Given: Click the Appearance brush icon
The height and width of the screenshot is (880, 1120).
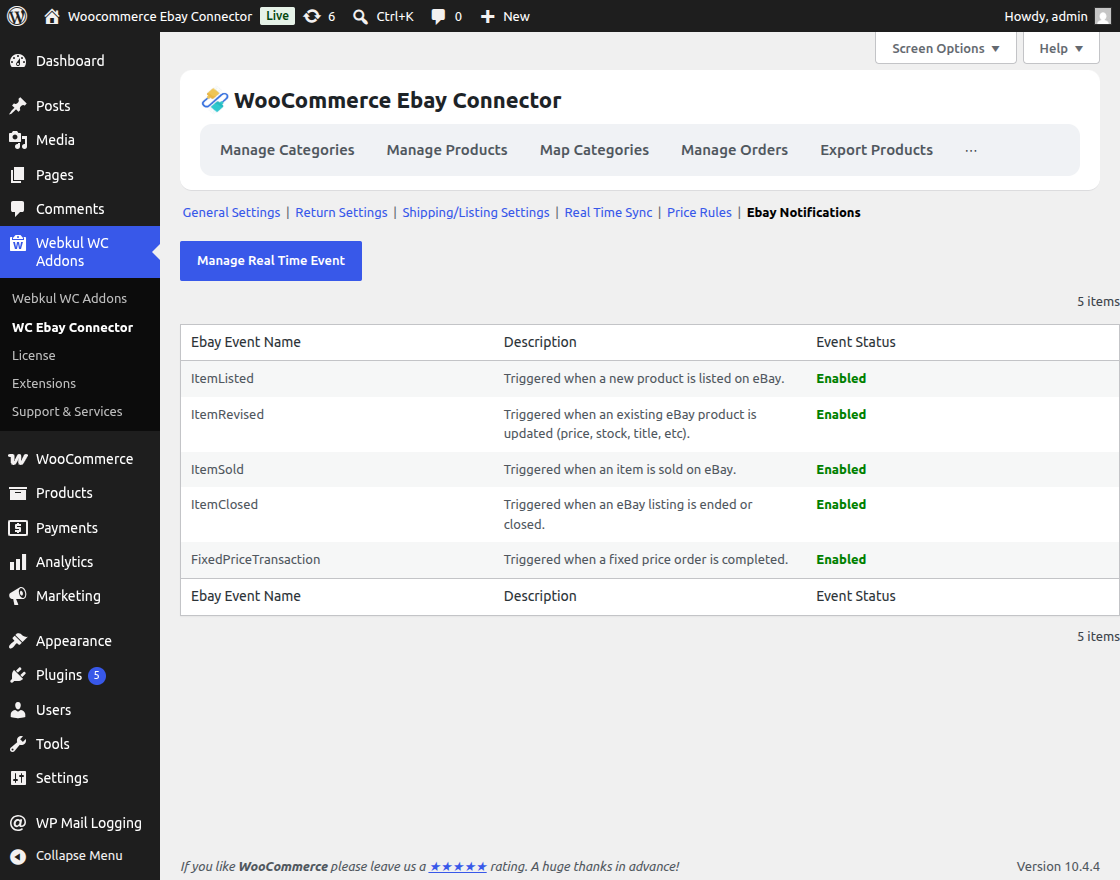Looking at the screenshot, I should pos(18,641).
